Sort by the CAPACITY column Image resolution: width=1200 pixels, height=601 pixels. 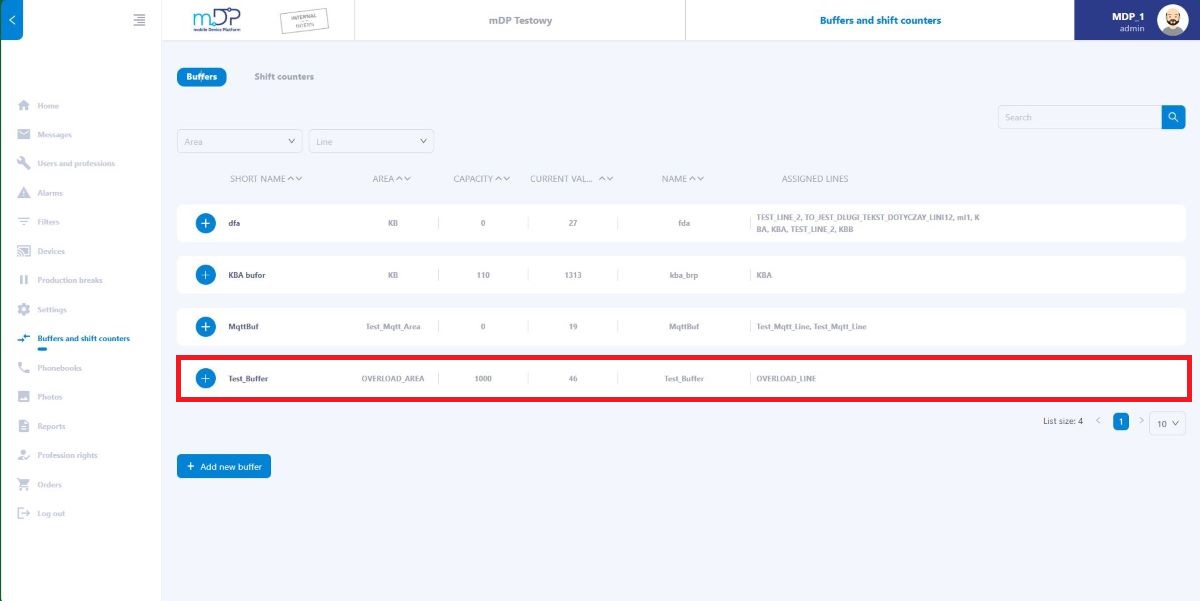coord(483,179)
